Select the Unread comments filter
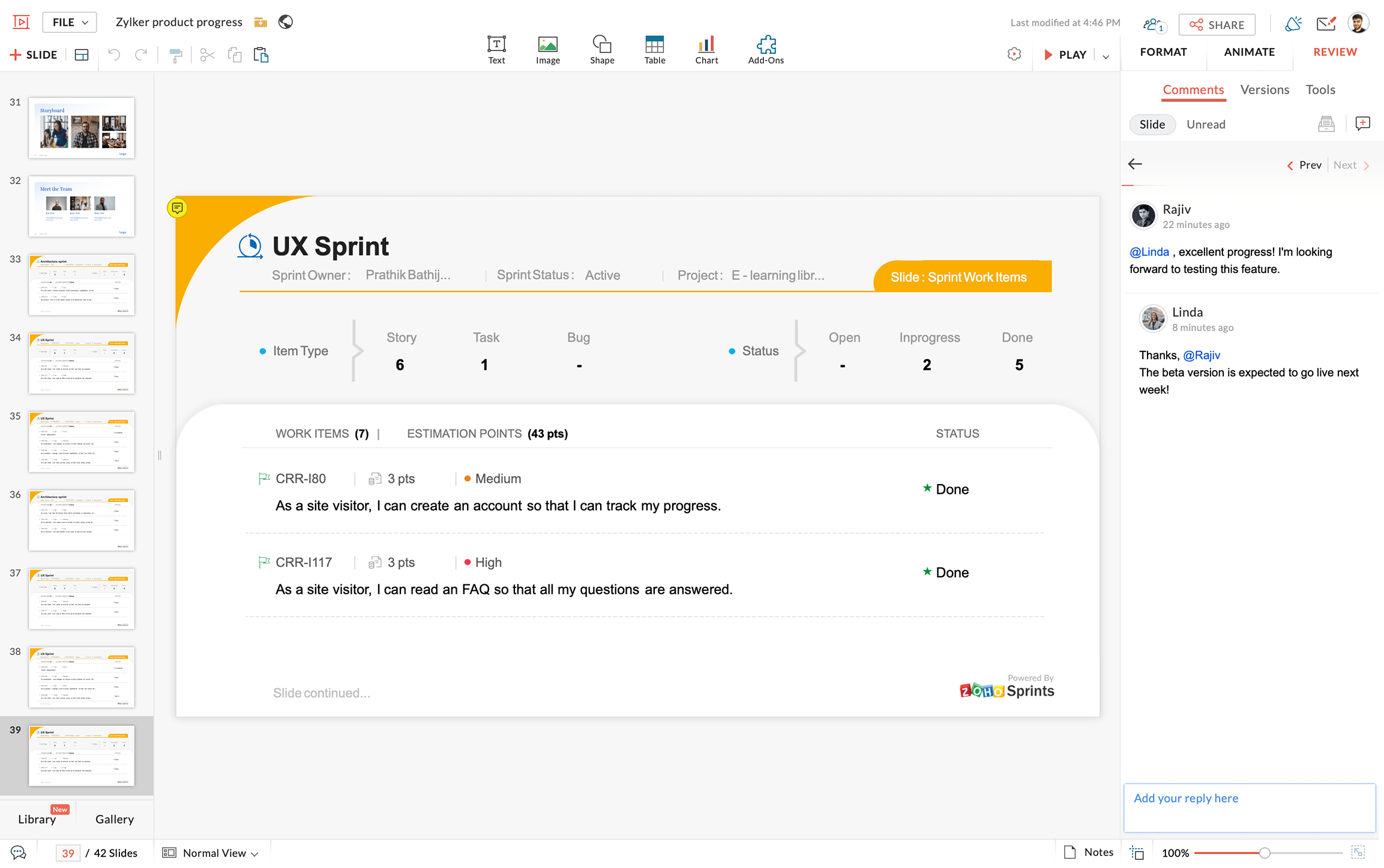 [x=1206, y=124]
